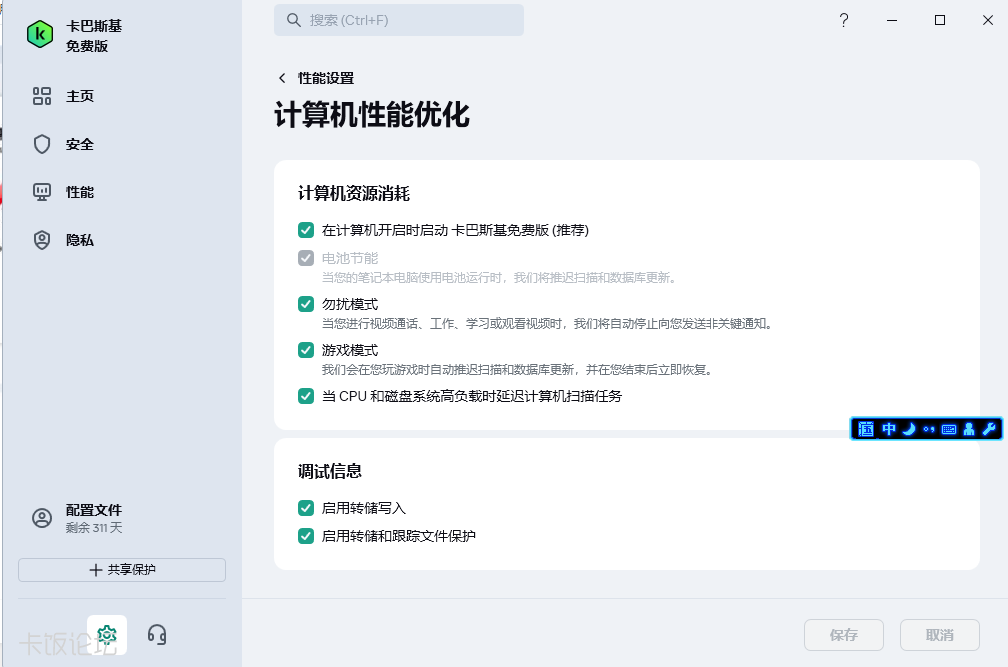This screenshot has height=667, width=1008.
Task: Go back to 性能设置 via chevron
Action: [282, 78]
